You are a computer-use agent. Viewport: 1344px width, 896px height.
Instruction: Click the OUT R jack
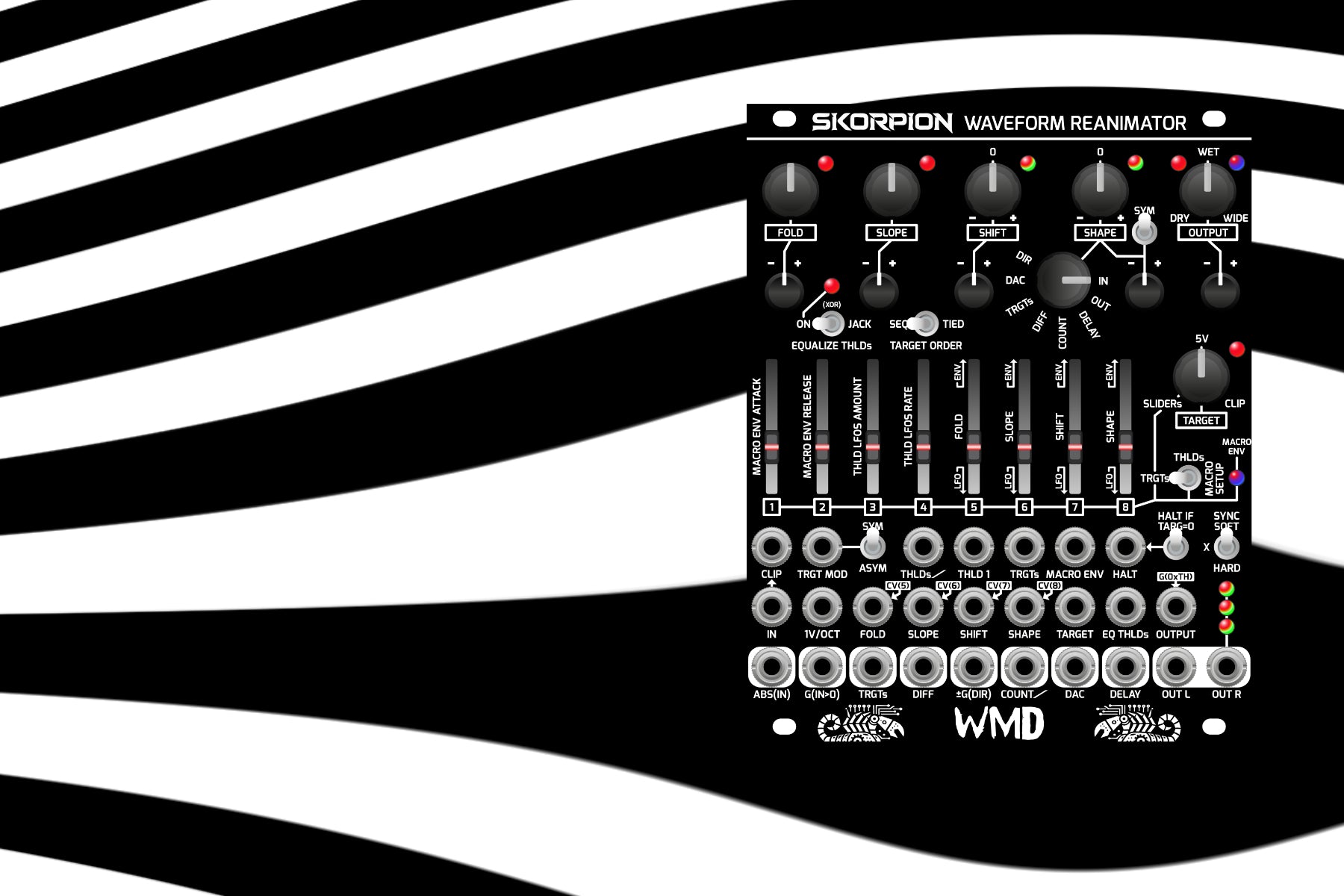click(1226, 668)
